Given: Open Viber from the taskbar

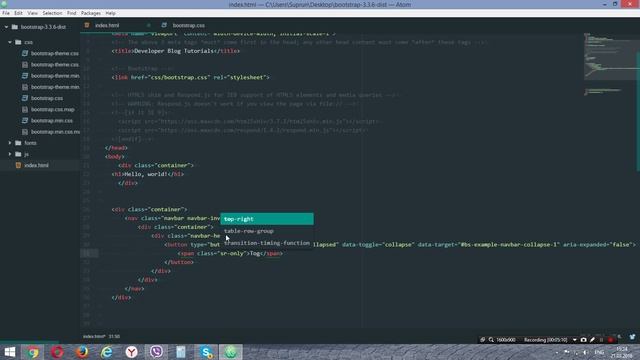Looking at the screenshot, I should 156,352.
